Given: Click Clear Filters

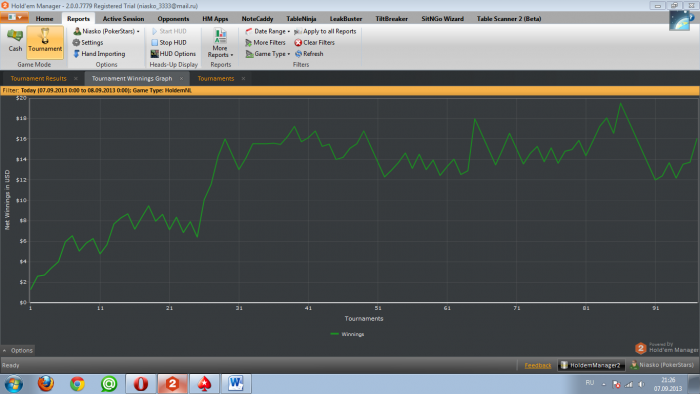Looking at the screenshot, I should pyautogui.click(x=314, y=42).
